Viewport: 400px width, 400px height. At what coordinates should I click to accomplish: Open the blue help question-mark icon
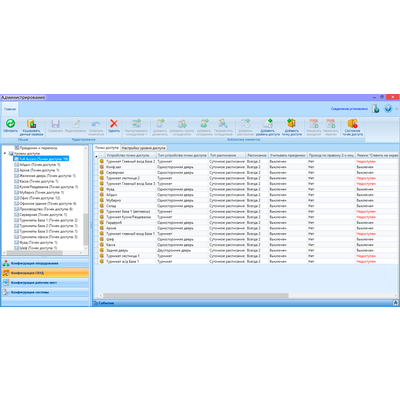coord(388,109)
